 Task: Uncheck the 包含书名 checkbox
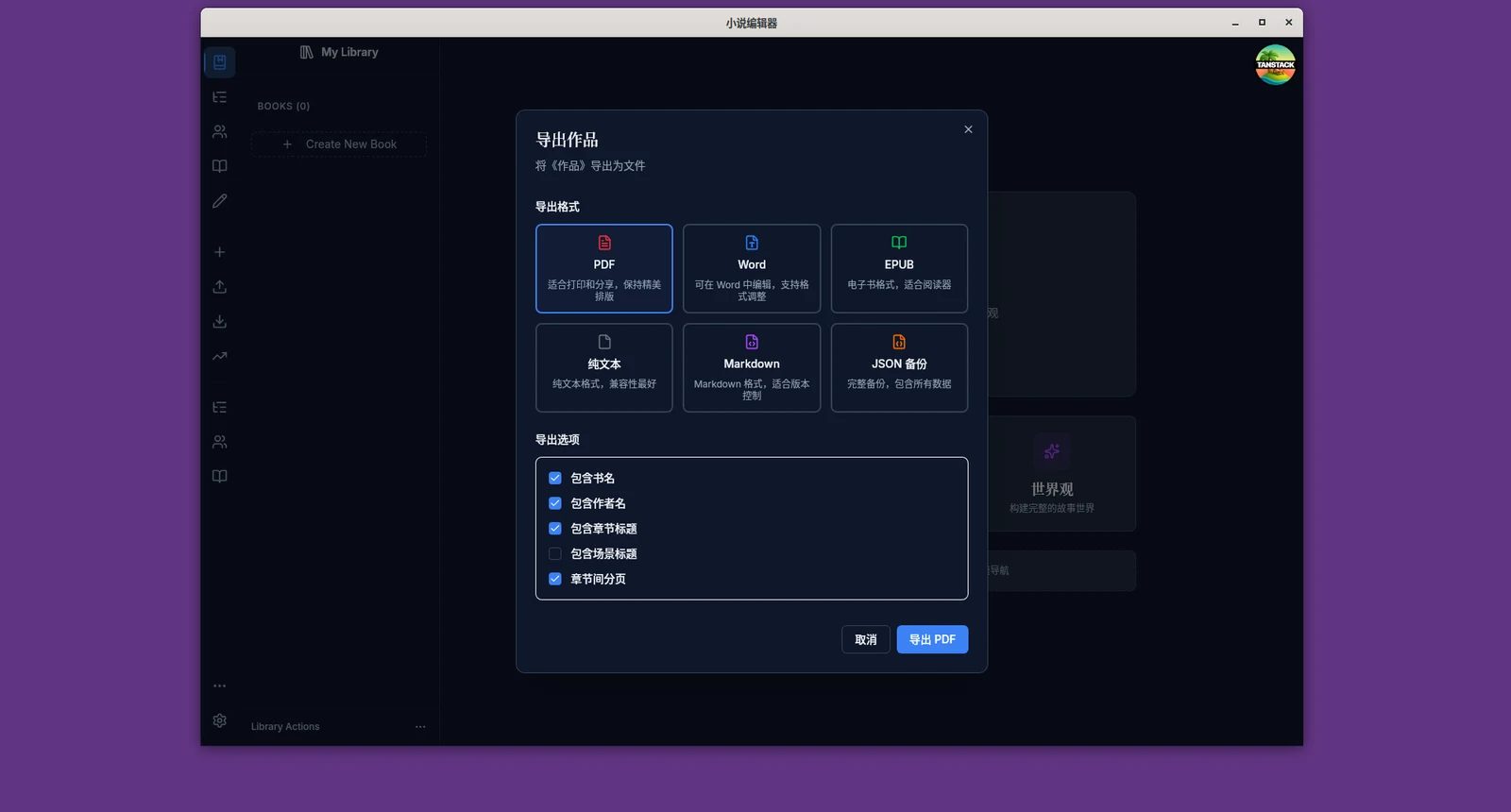pyautogui.click(x=555, y=478)
